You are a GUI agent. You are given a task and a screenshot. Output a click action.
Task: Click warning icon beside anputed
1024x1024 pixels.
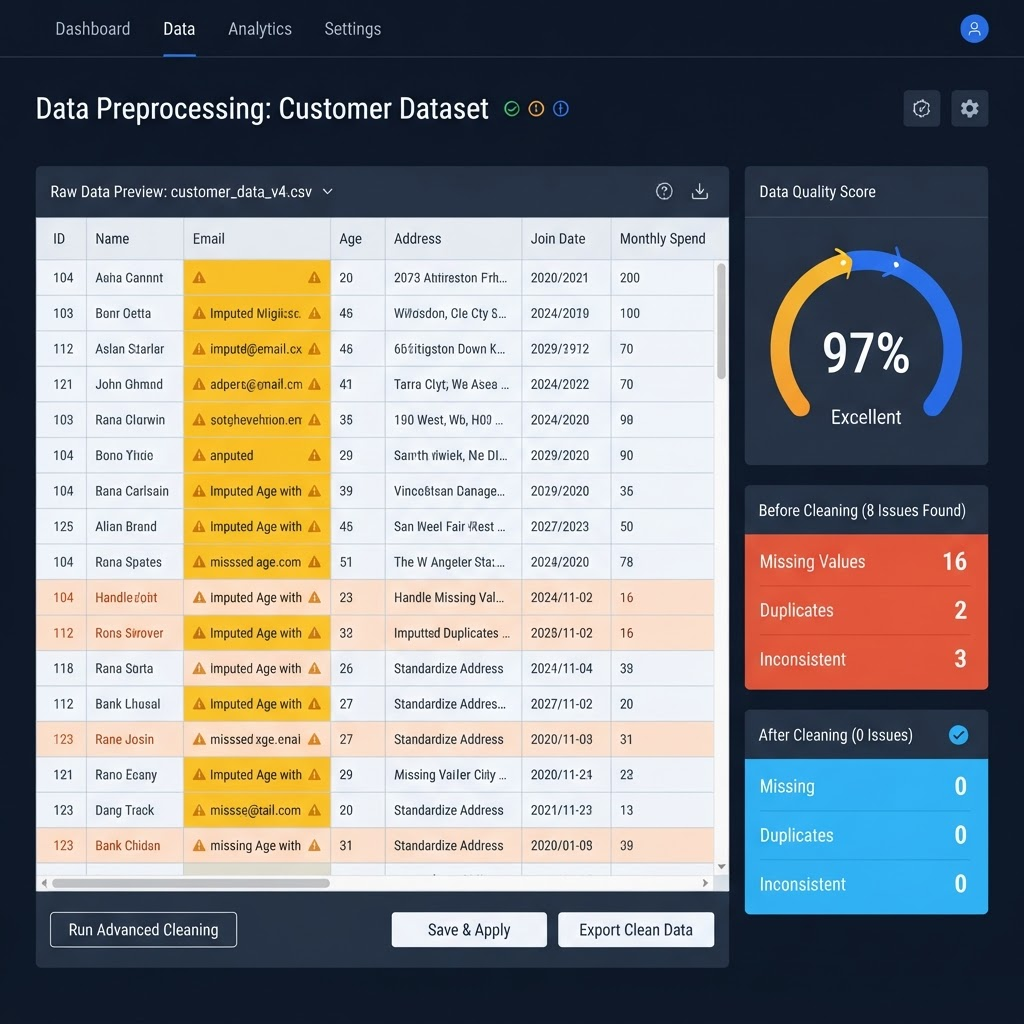(x=199, y=455)
